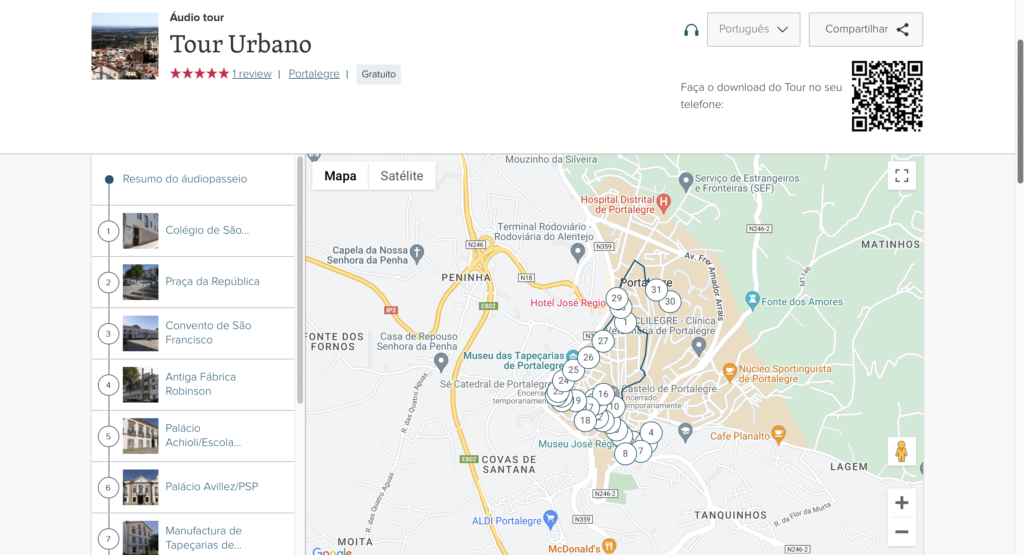
Task: Follow the Portalegre location link
Action: tap(313, 74)
